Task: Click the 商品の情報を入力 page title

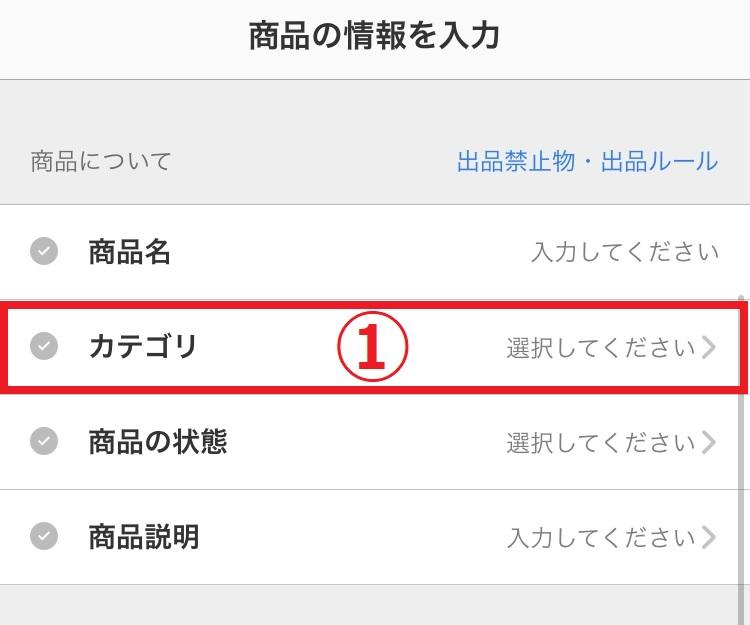Action: pyautogui.click(x=375, y=35)
